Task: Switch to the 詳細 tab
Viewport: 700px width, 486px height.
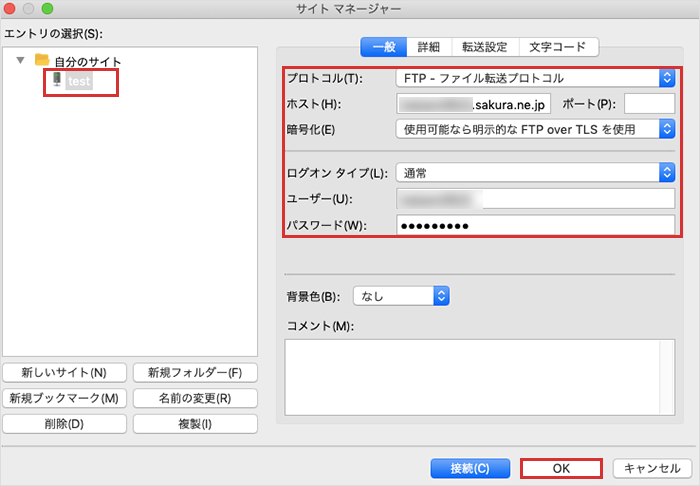Action: click(428, 47)
